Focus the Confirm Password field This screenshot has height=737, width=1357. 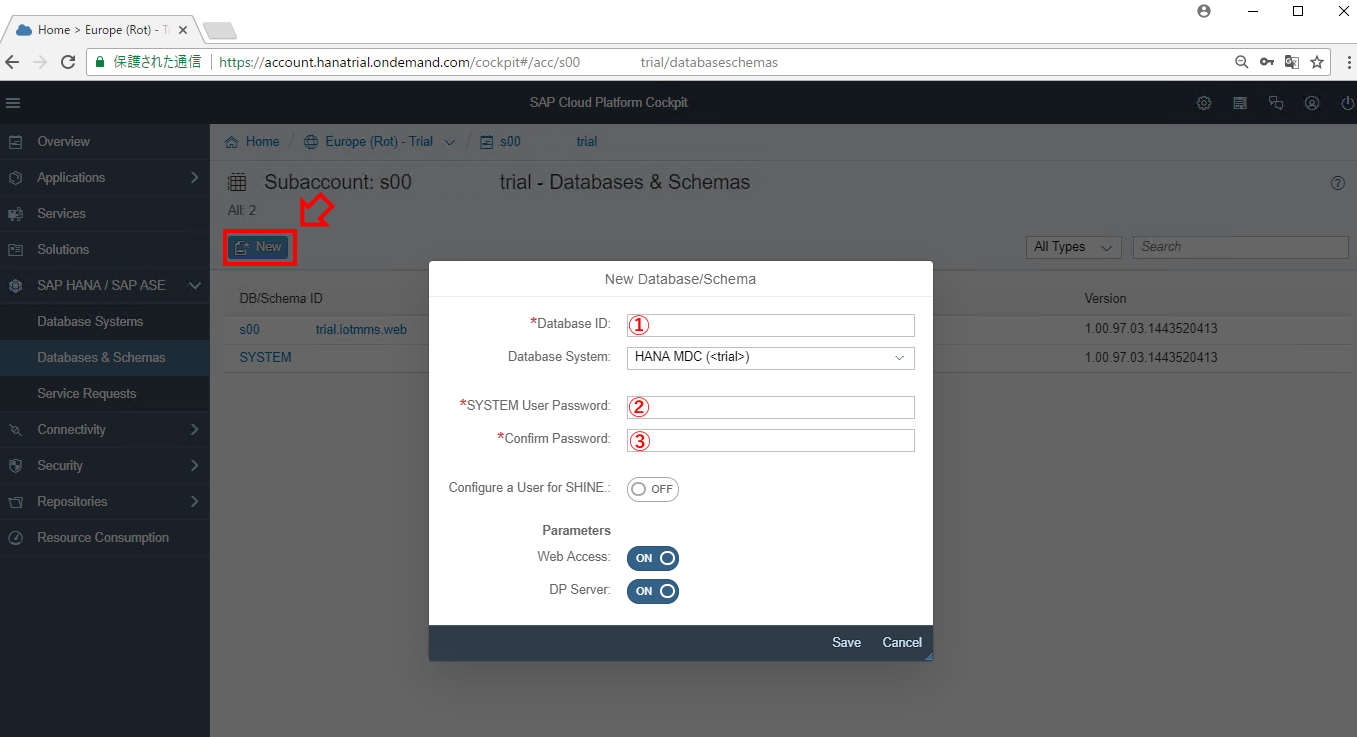tap(770, 440)
